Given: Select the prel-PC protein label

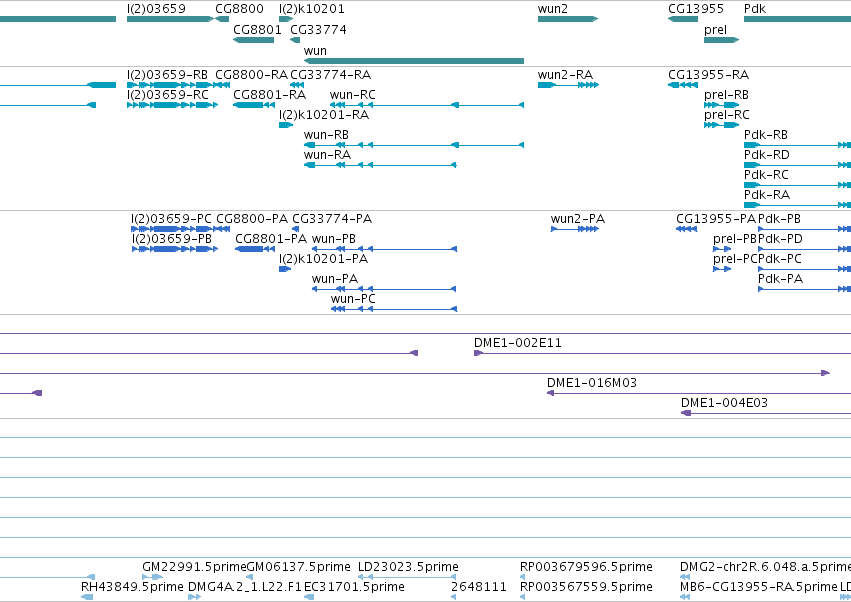Looking at the screenshot, I should click(735, 259).
